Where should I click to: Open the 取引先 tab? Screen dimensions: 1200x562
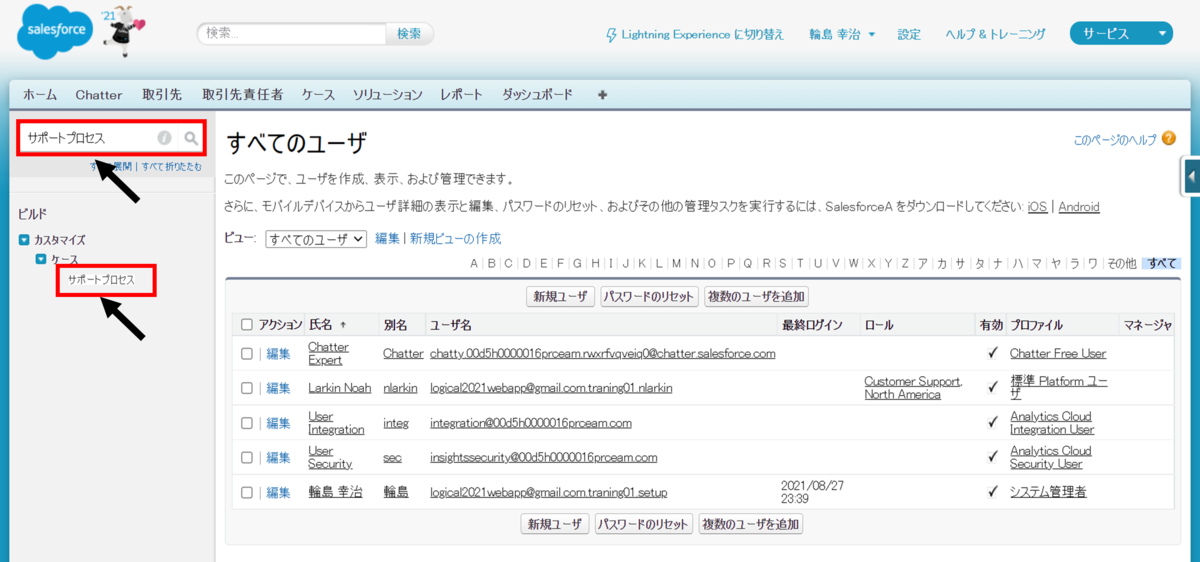(162, 95)
